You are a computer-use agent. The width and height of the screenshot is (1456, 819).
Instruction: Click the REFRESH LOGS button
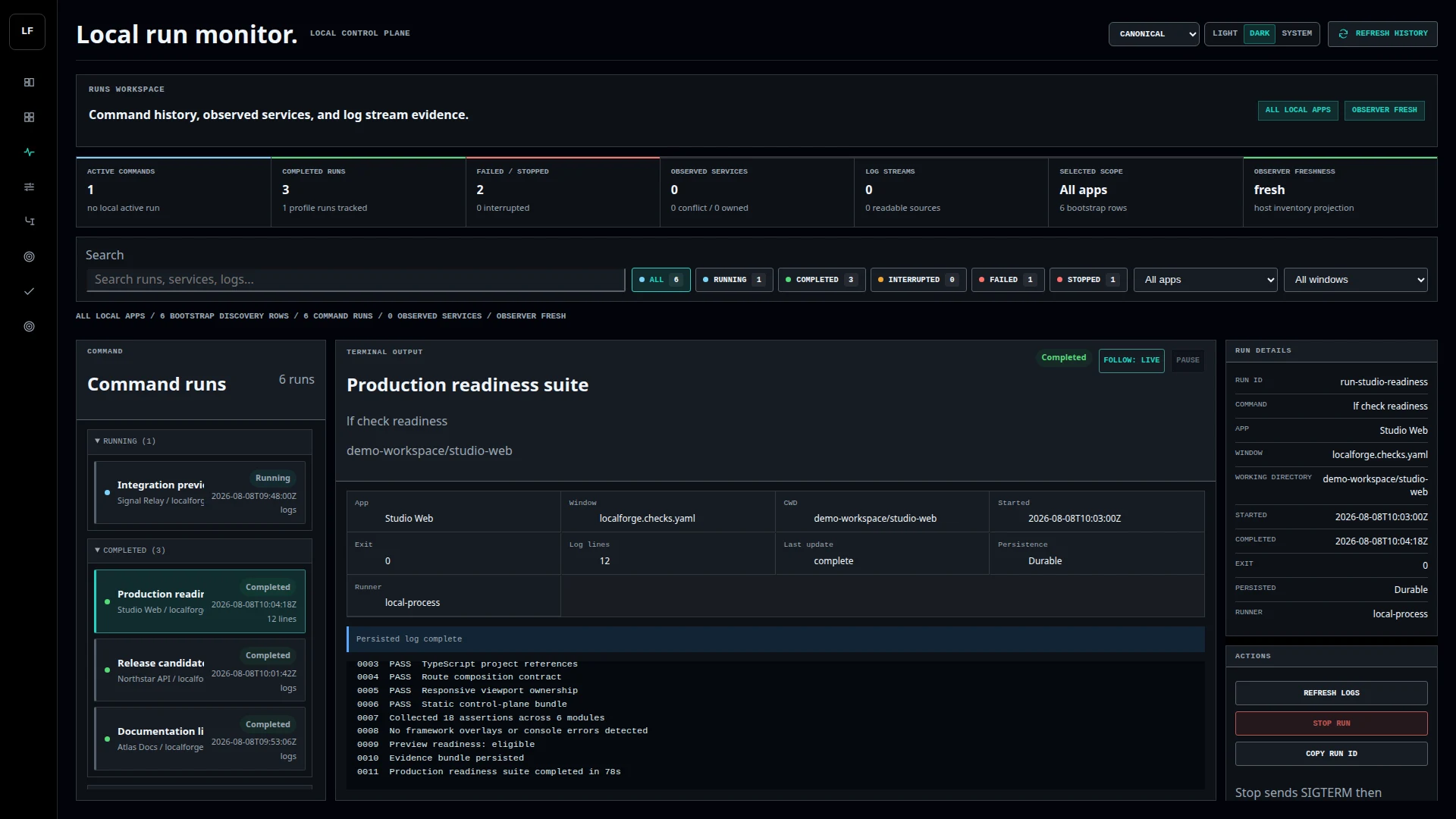[1331, 693]
